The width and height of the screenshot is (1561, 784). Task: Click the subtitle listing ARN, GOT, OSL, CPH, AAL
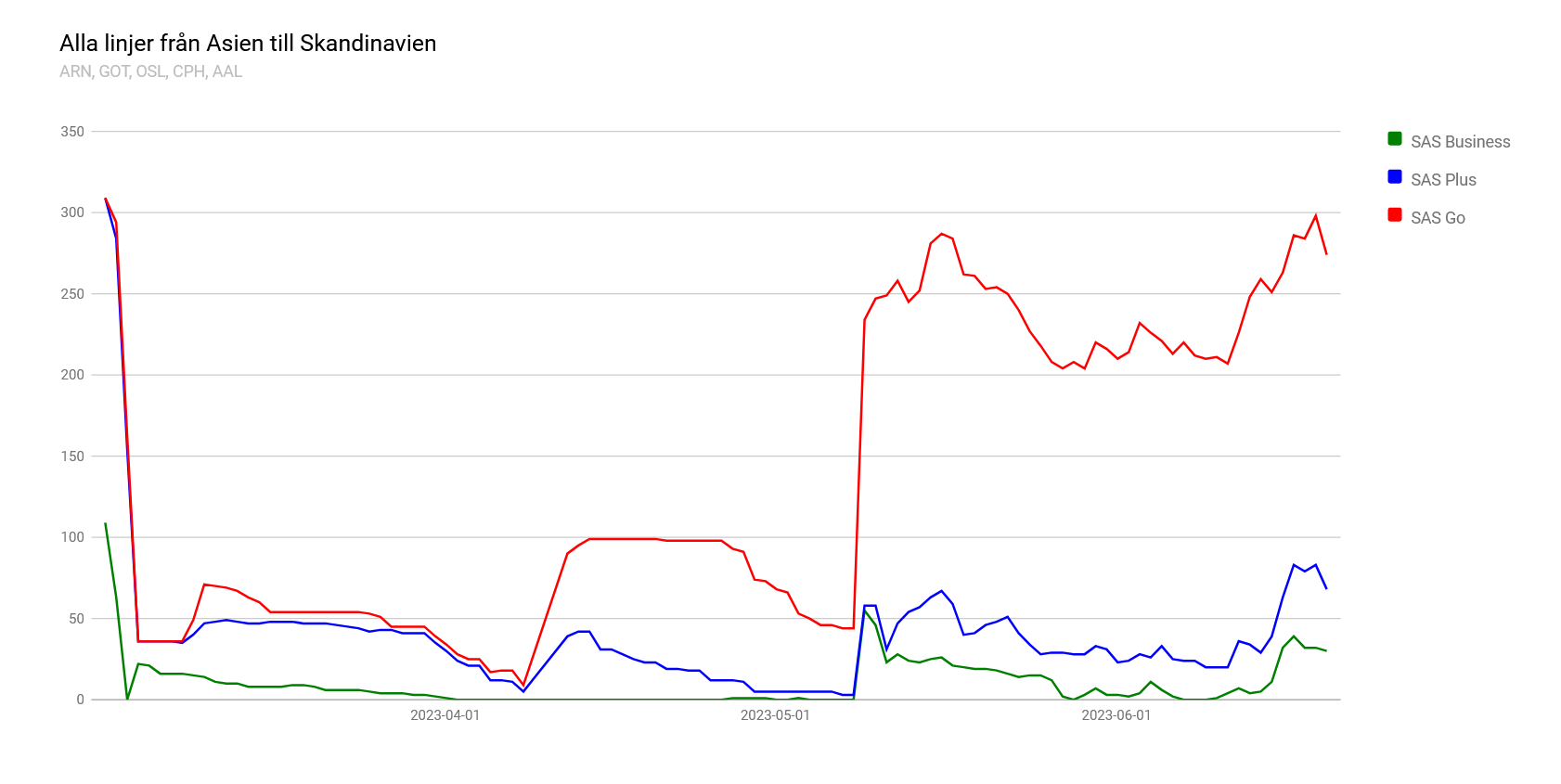point(150,71)
